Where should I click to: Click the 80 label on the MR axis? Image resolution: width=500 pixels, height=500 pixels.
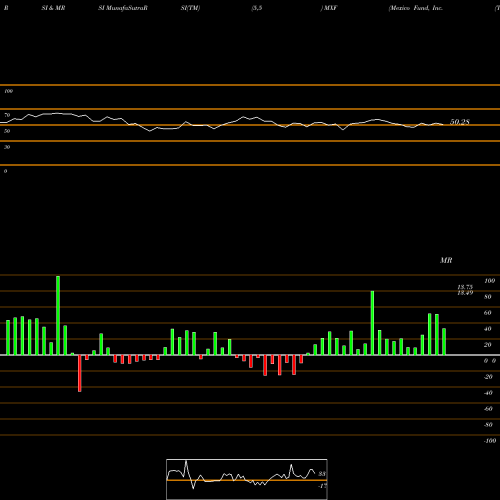(x=487, y=297)
